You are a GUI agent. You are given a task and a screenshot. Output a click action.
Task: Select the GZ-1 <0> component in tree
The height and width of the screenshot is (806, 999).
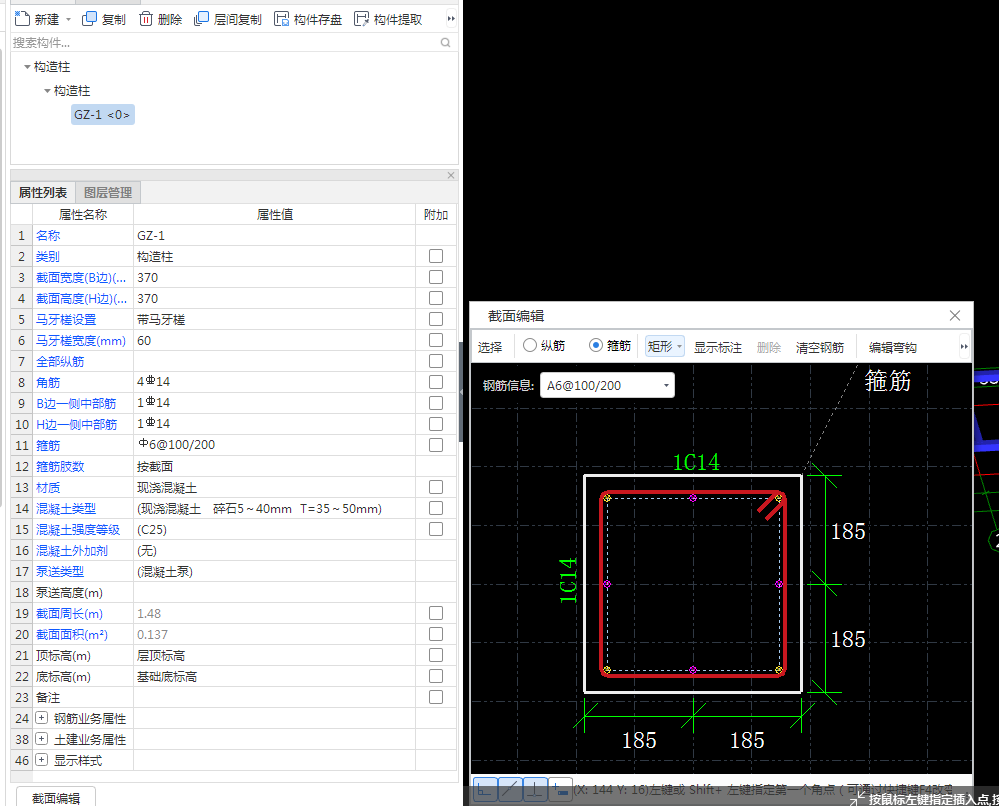[x=102, y=115]
